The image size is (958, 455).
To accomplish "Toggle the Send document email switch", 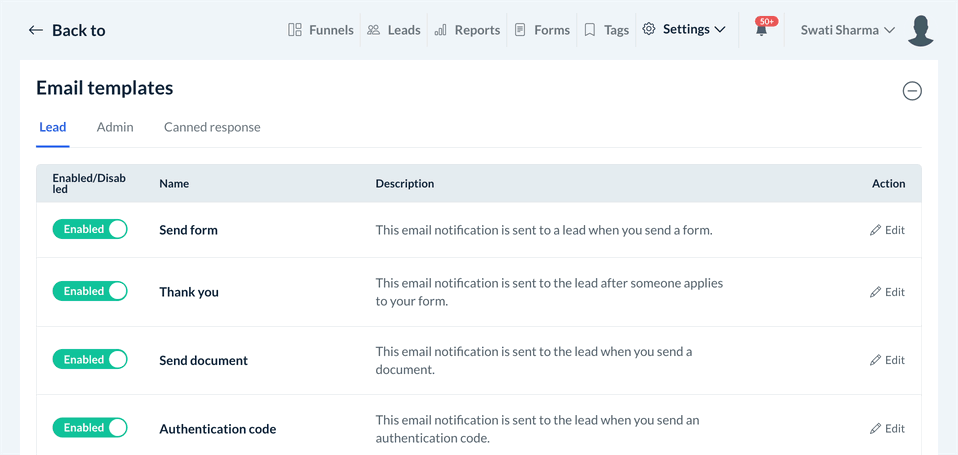I will [90, 360].
